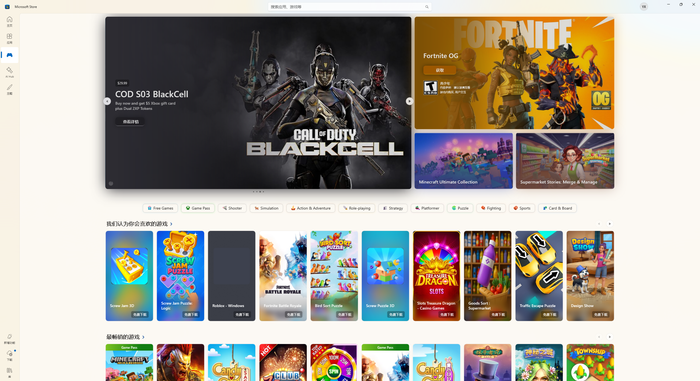
Task: Expand the best-selling games section header
Action: 125,337
